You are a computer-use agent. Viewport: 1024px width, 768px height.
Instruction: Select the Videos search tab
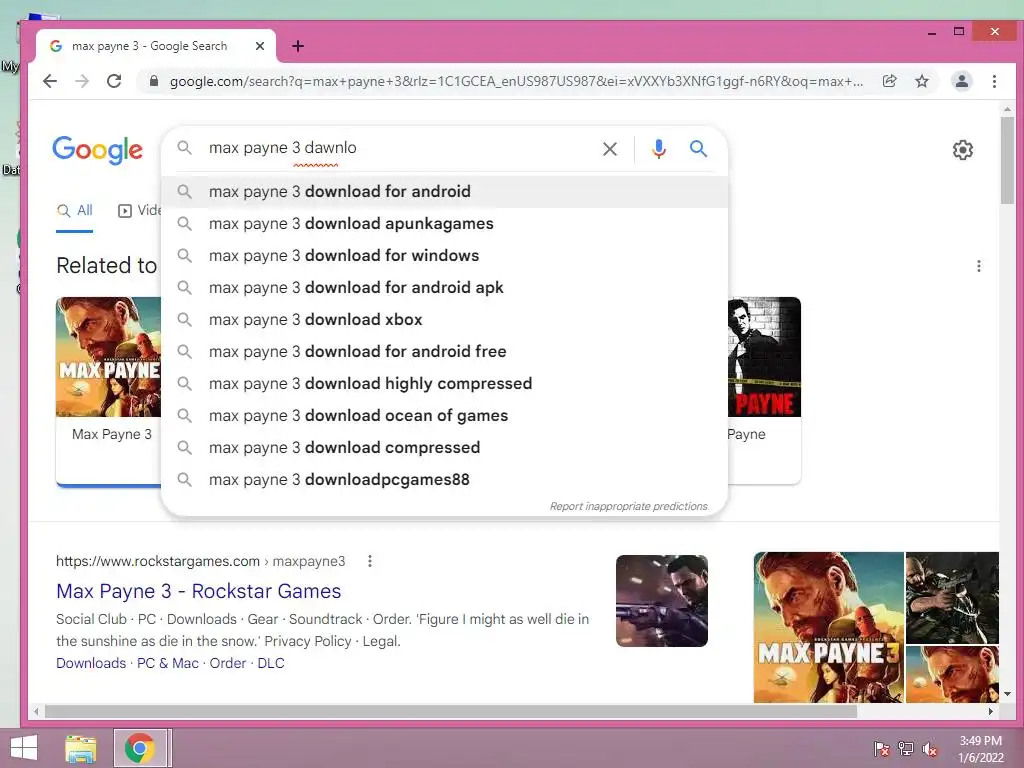(139, 210)
